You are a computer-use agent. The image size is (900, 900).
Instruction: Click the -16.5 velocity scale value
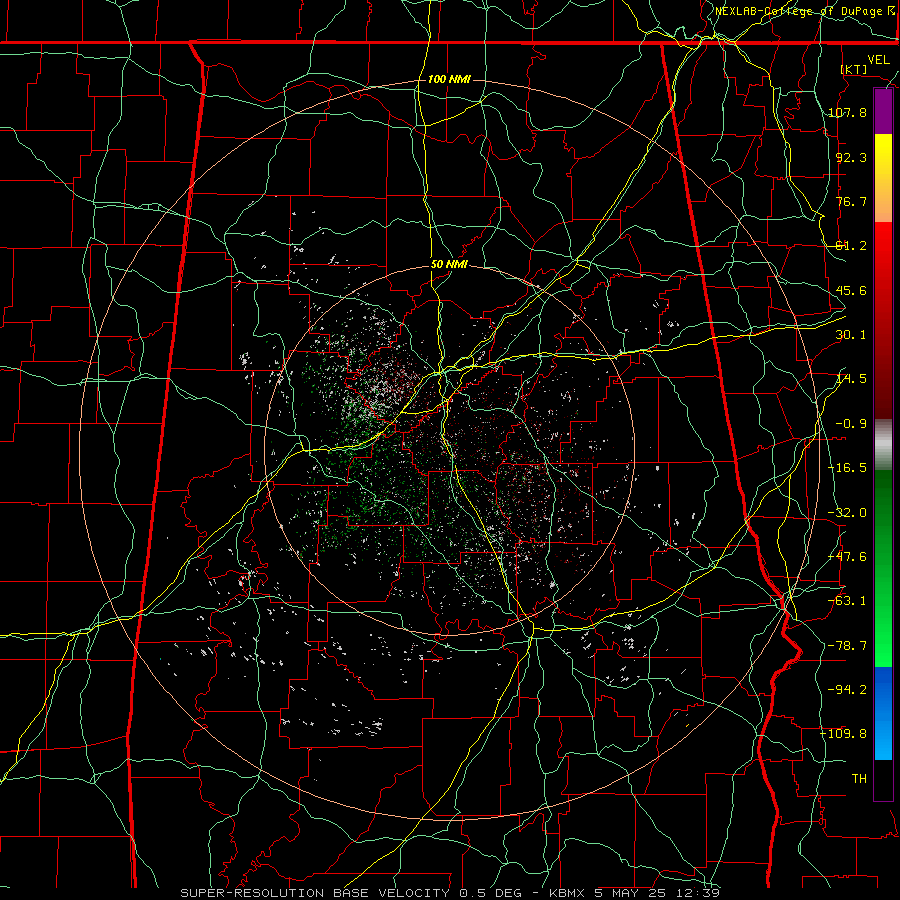[x=847, y=468]
